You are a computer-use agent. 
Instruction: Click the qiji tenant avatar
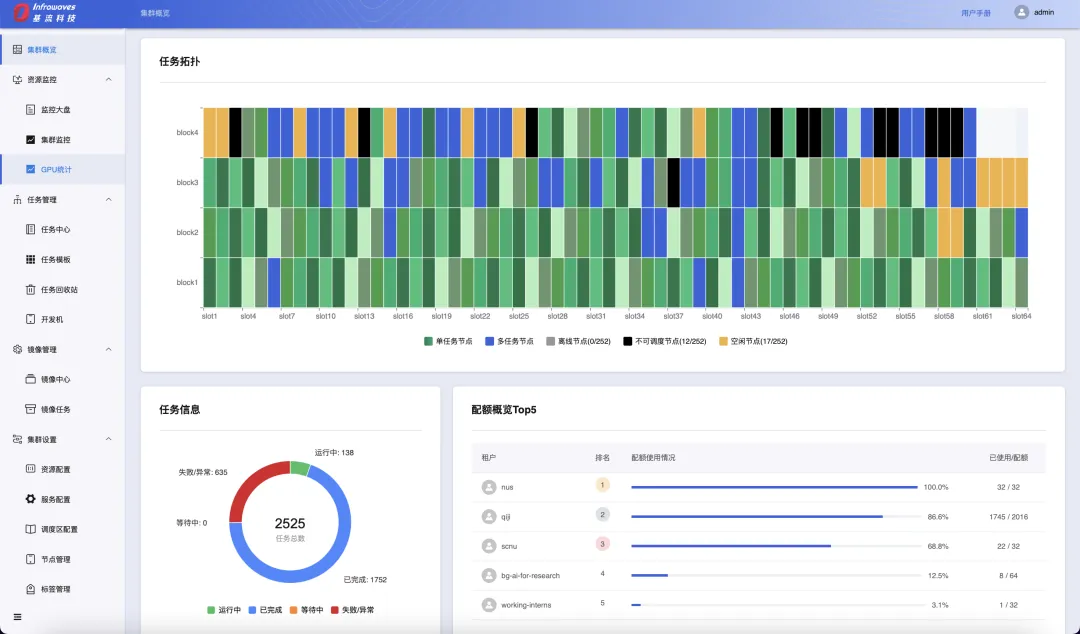489,517
